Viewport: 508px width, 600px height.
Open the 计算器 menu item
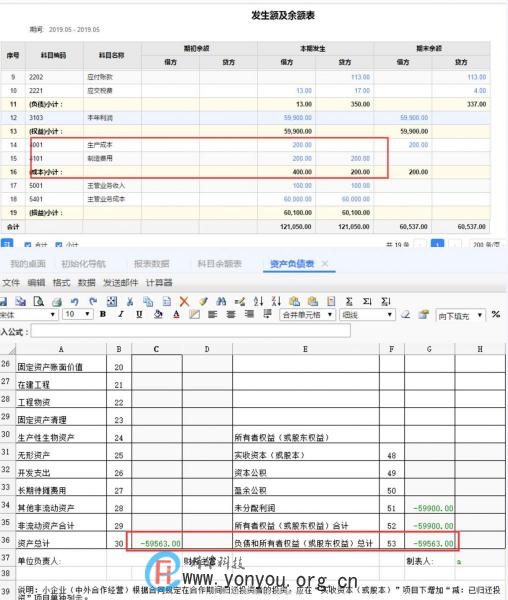[x=159, y=283]
